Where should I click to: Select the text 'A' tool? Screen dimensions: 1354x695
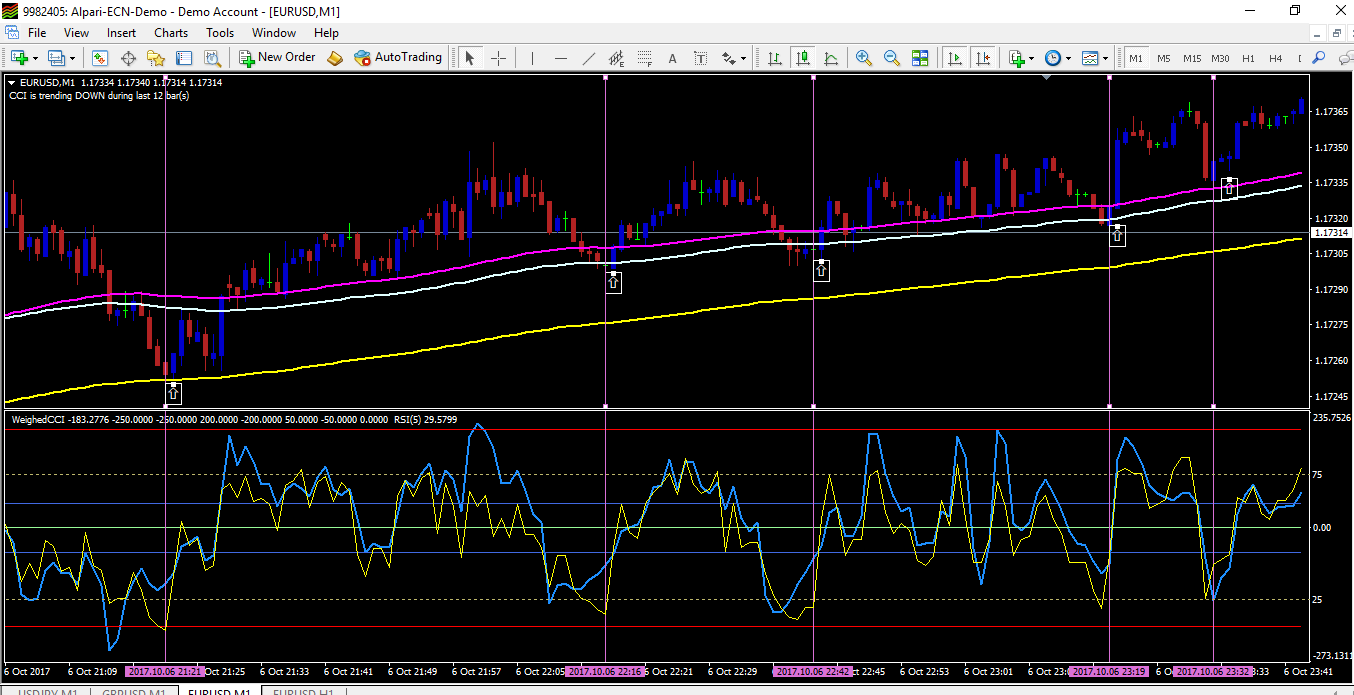tap(672, 58)
